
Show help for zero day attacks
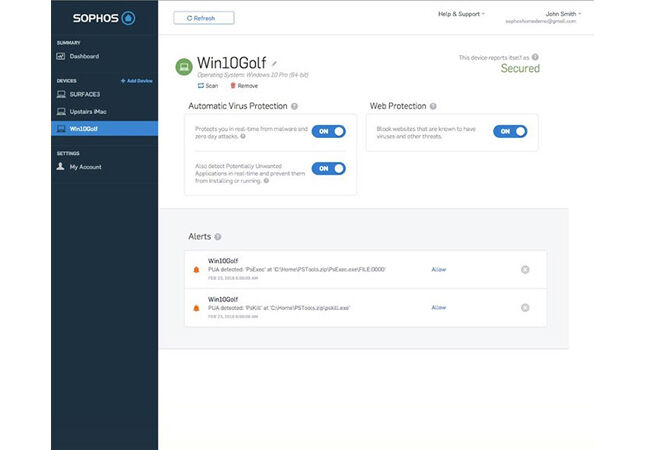click(x=243, y=136)
